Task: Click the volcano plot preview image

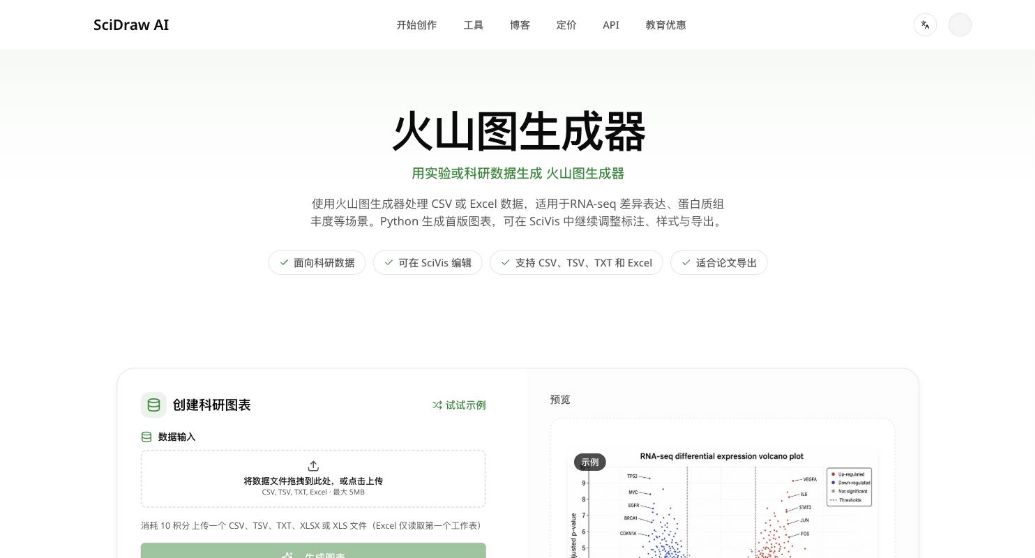Action: [722, 503]
